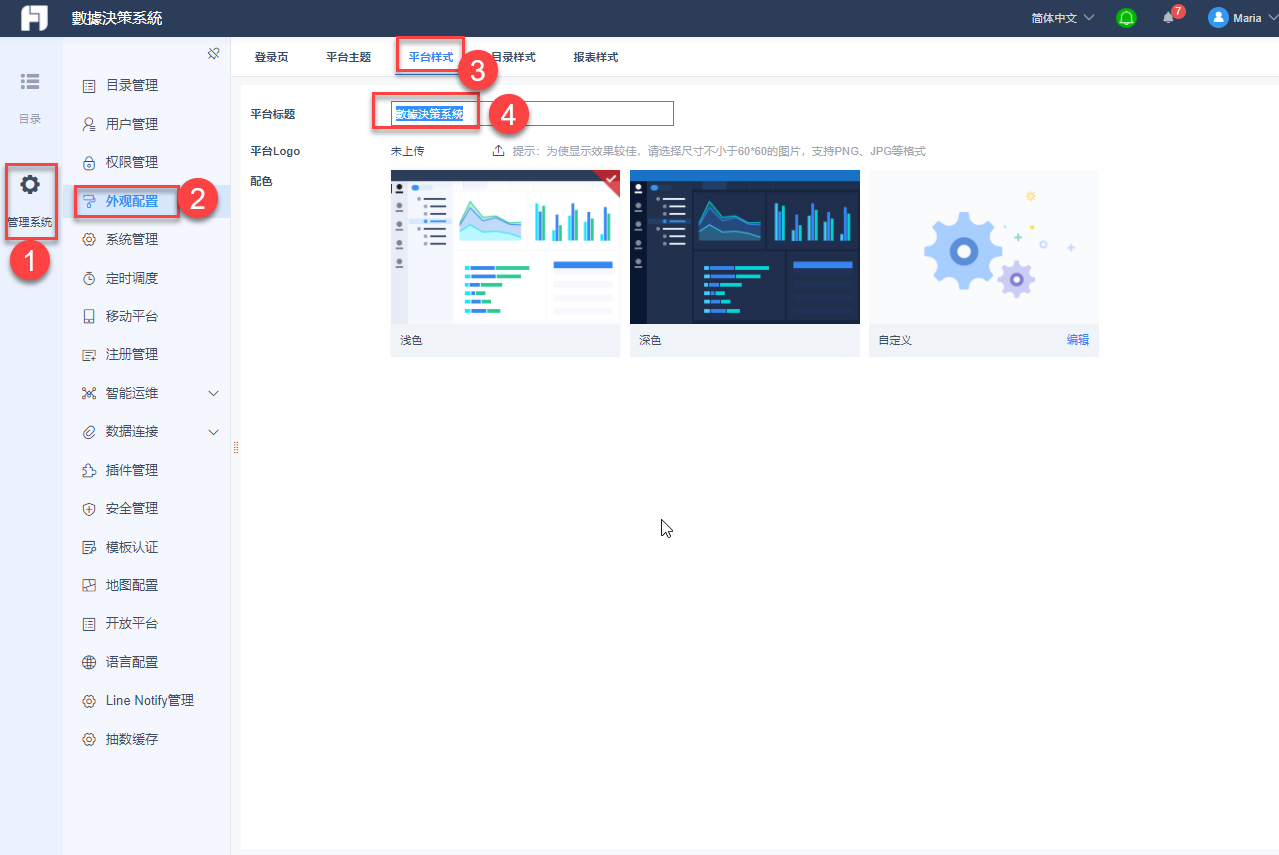
Task: Click the 目录管理 list icon
Action: click(x=88, y=86)
